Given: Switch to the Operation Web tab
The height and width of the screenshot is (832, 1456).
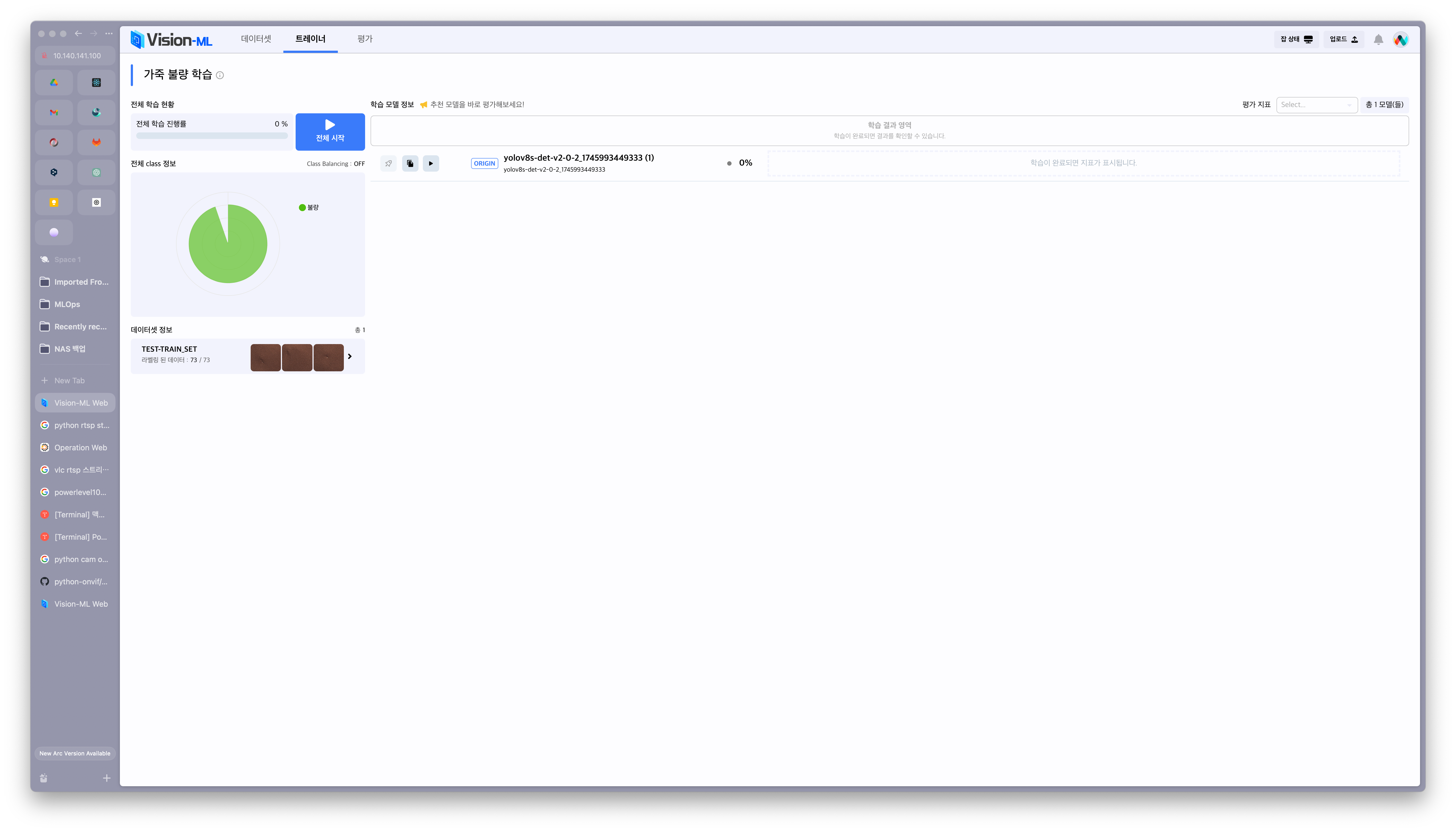Looking at the screenshot, I should [75, 447].
